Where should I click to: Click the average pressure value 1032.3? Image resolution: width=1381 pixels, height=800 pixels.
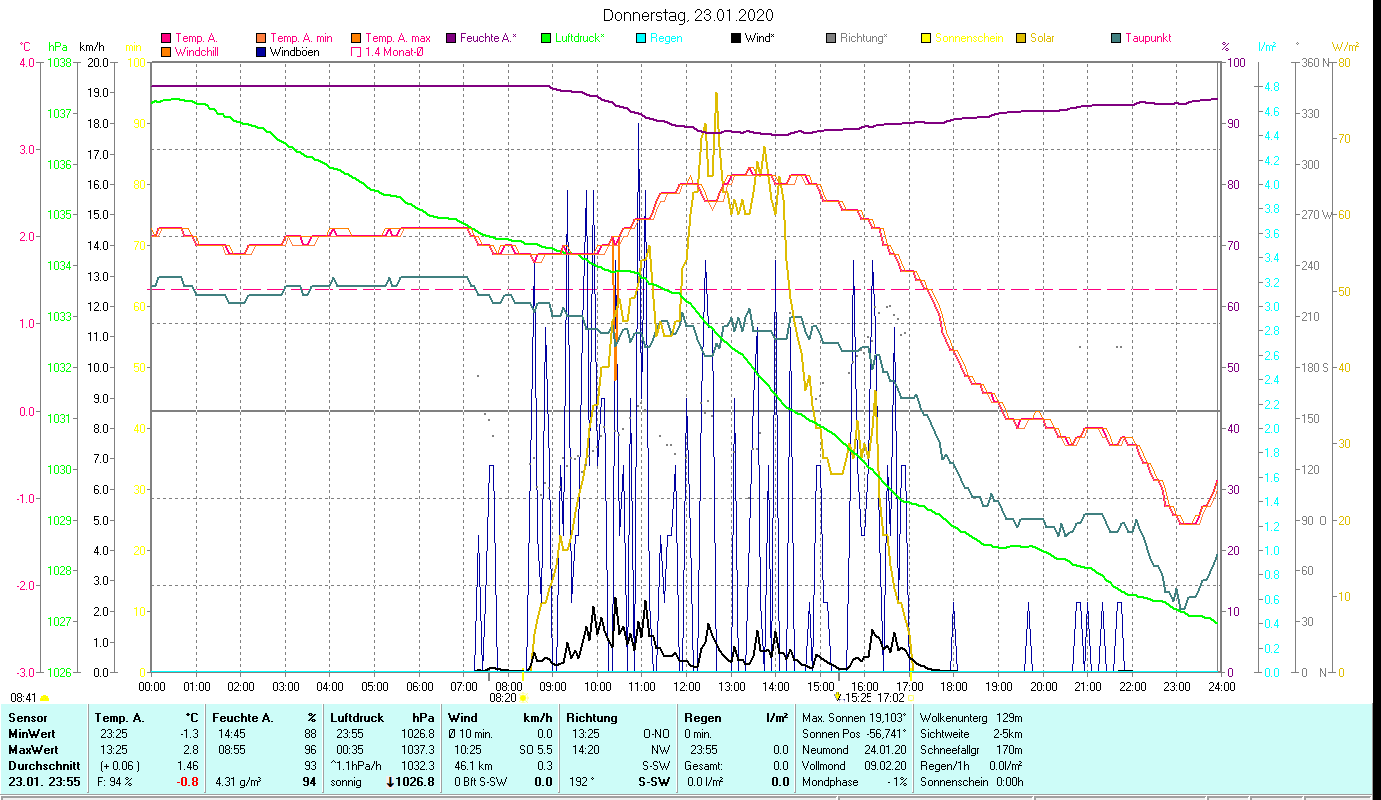[417, 766]
